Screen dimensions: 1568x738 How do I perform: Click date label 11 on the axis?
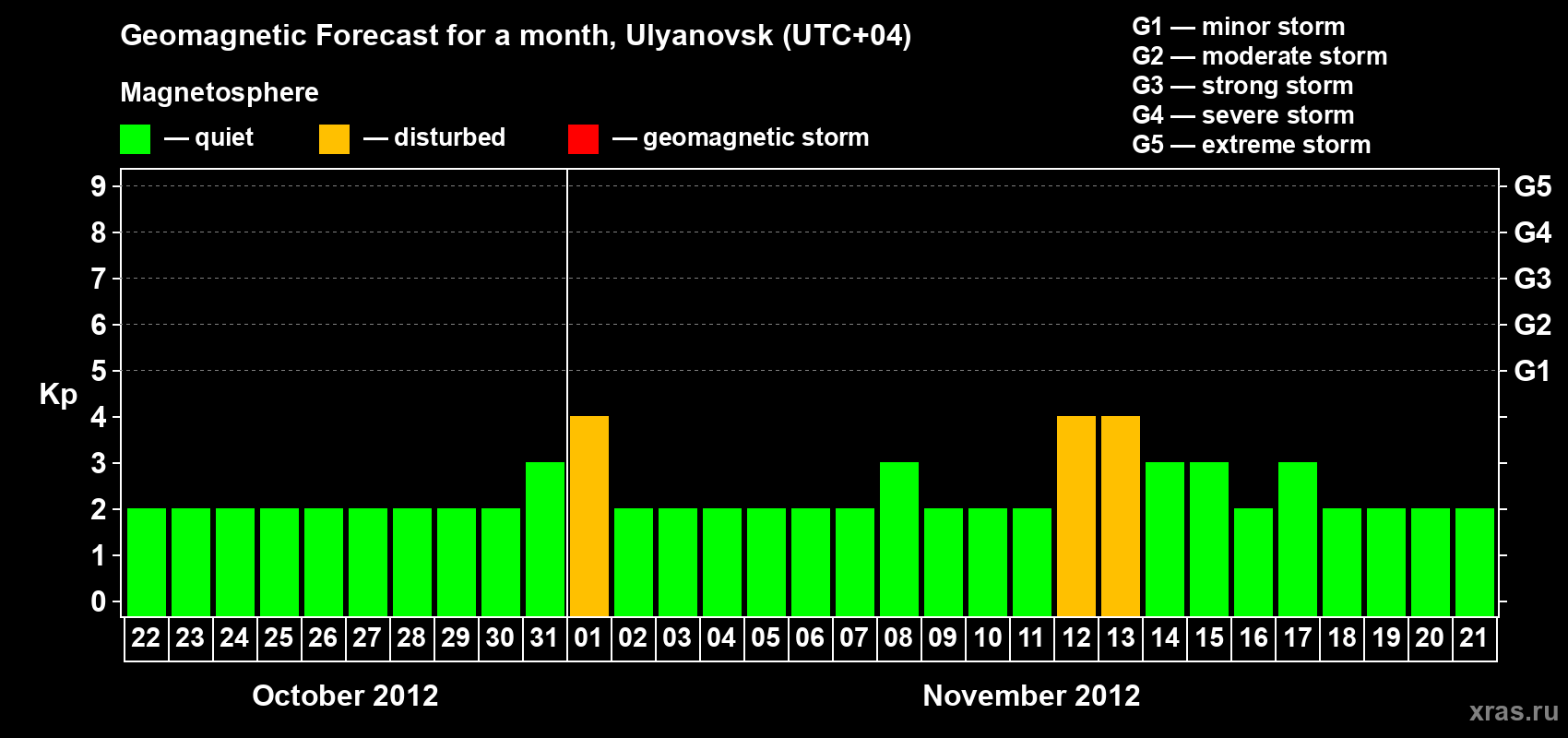pos(1031,637)
